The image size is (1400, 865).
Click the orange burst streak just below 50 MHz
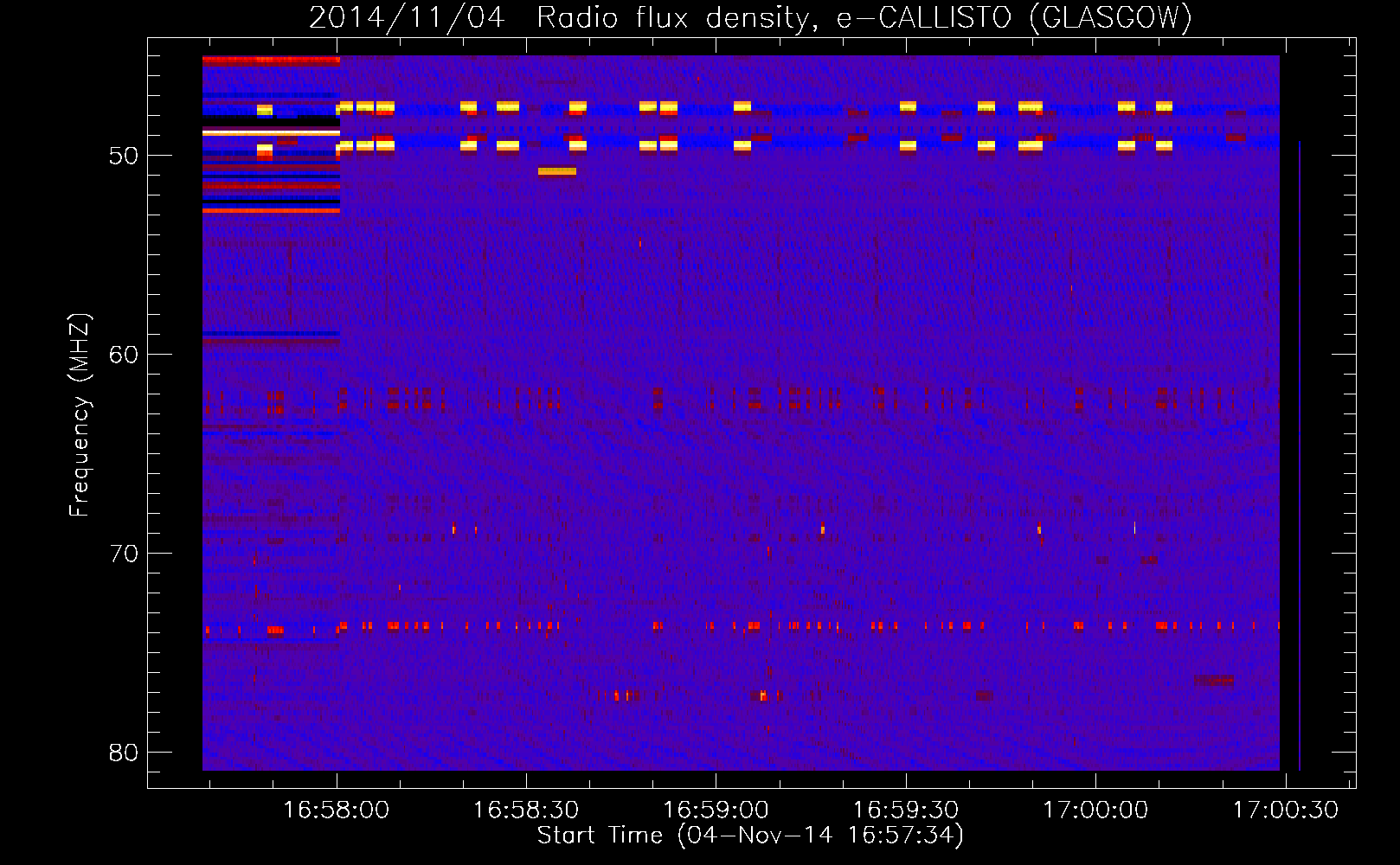click(x=556, y=171)
